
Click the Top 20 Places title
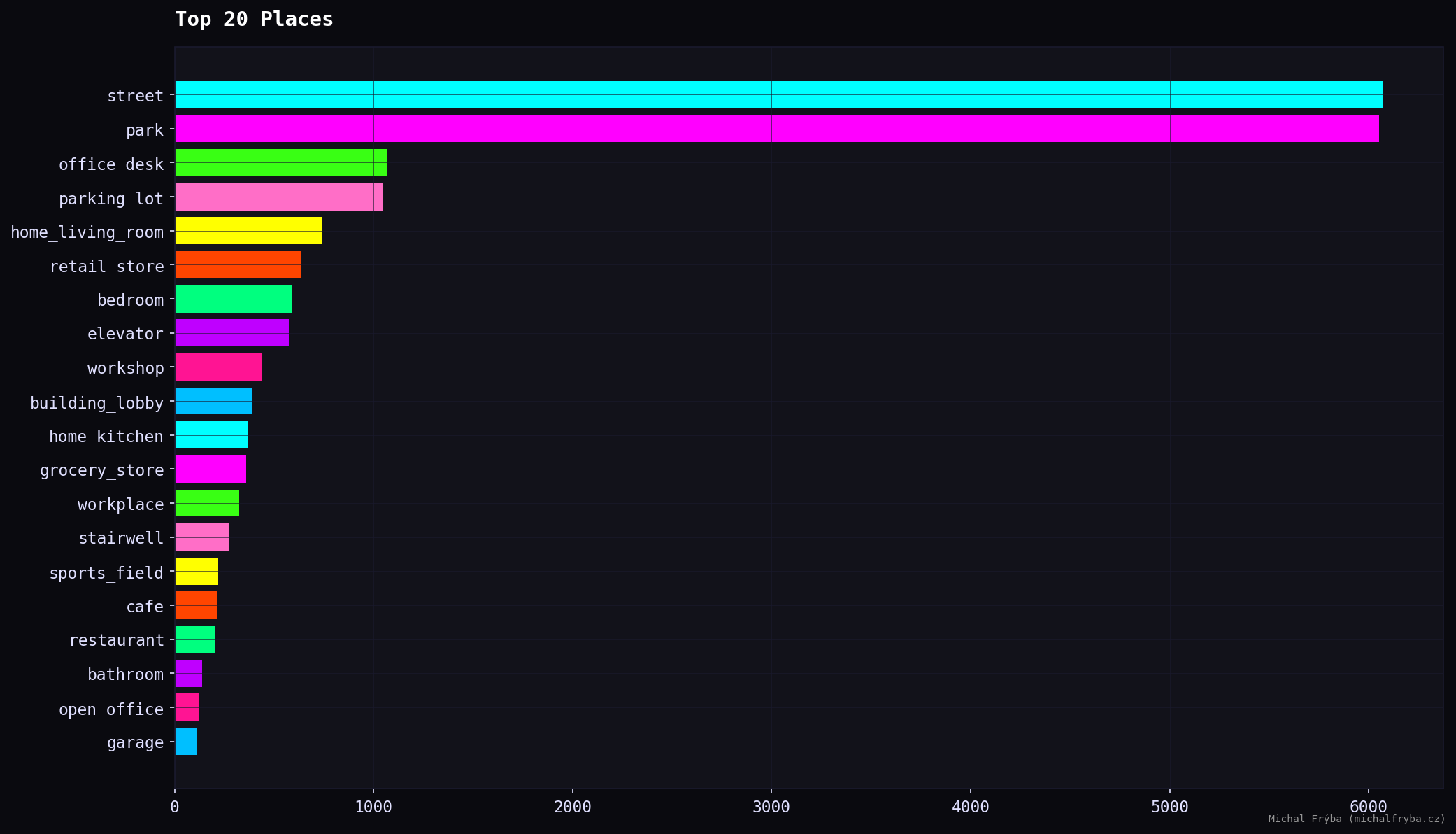click(254, 20)
